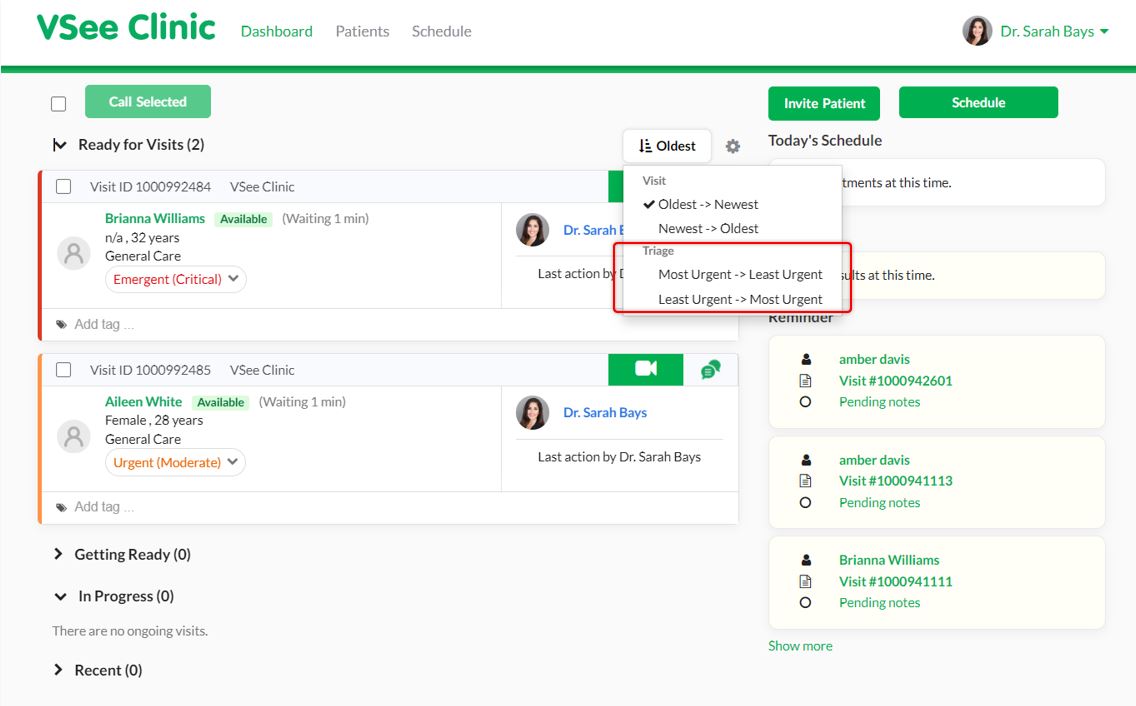Click Pending notes for Visit #1000941113
Viewport: 1136px width, 706px height.
point(880,502)
